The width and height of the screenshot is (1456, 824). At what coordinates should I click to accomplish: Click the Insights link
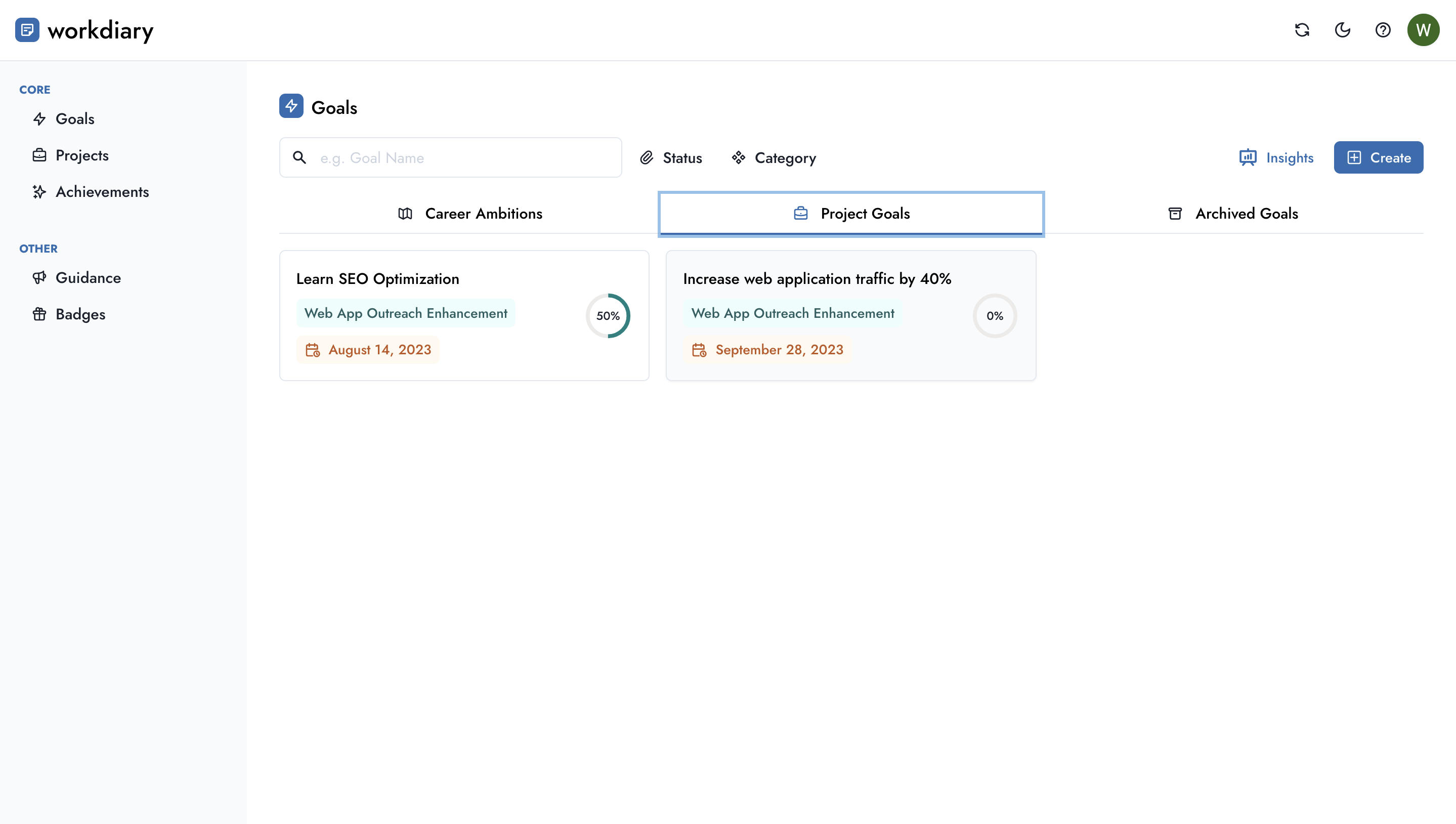pyautogui.click(x=1276, y=157)
